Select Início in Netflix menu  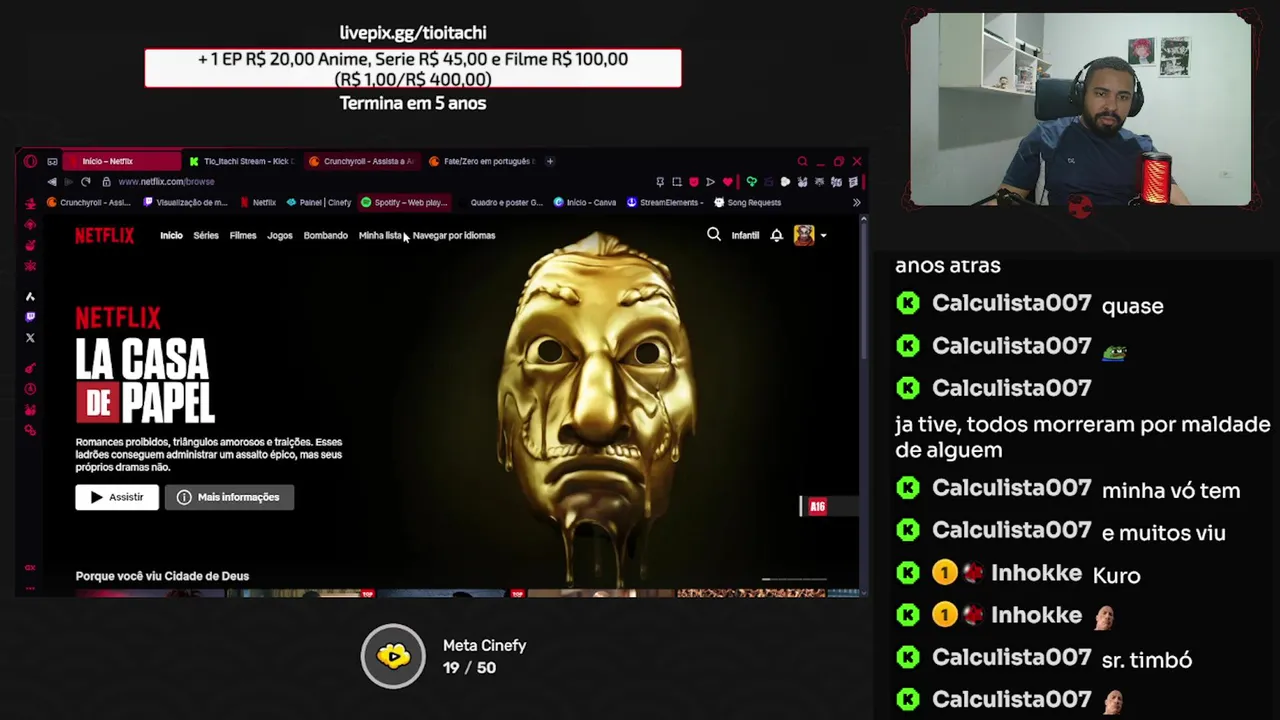171,235
